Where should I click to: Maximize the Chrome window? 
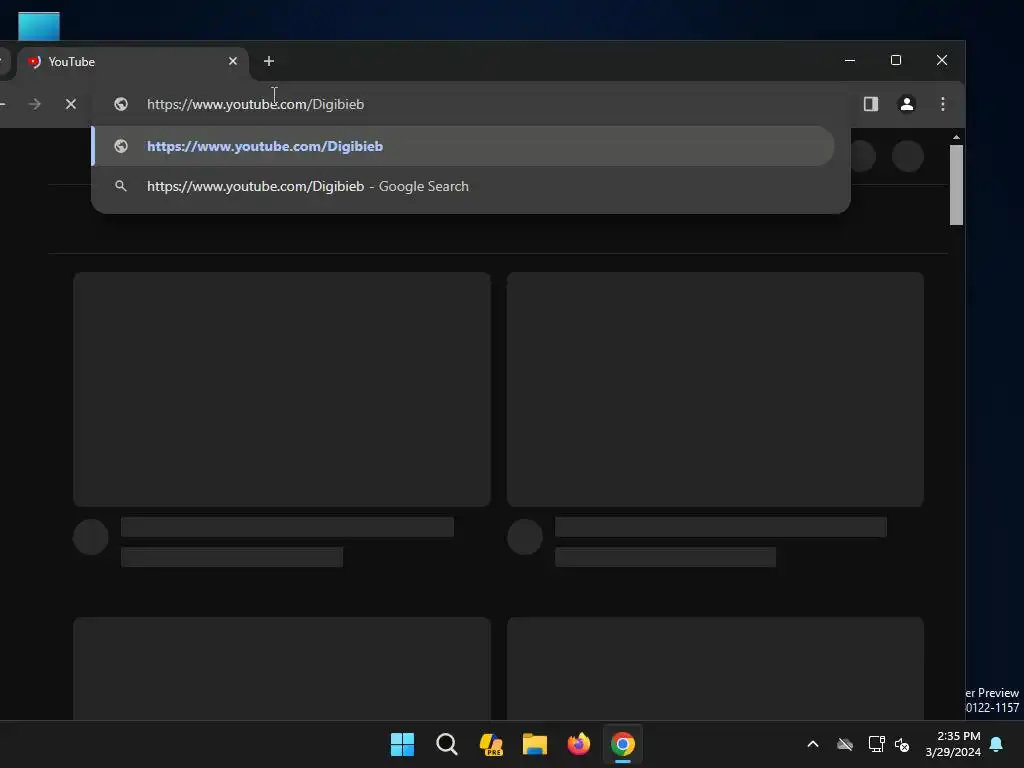pos(896,60)
